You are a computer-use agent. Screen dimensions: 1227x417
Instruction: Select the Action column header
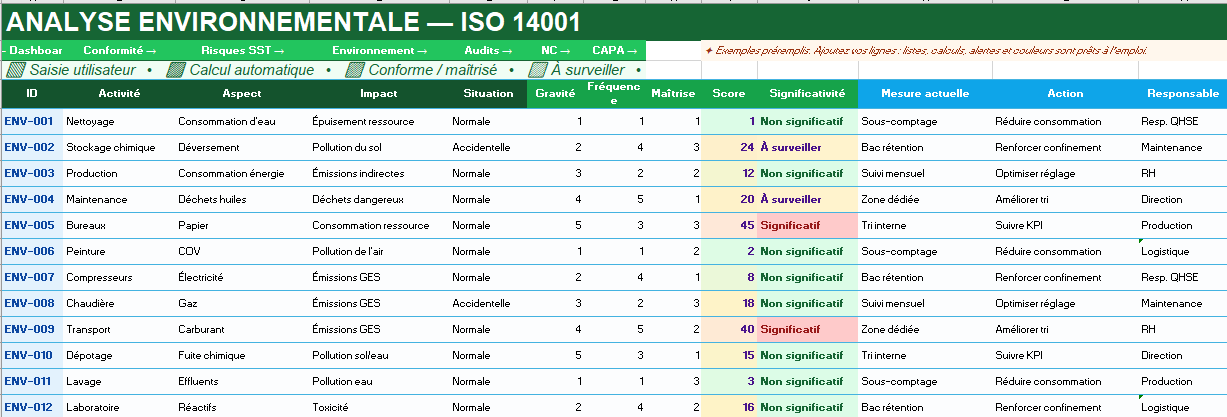point(1065,94)
